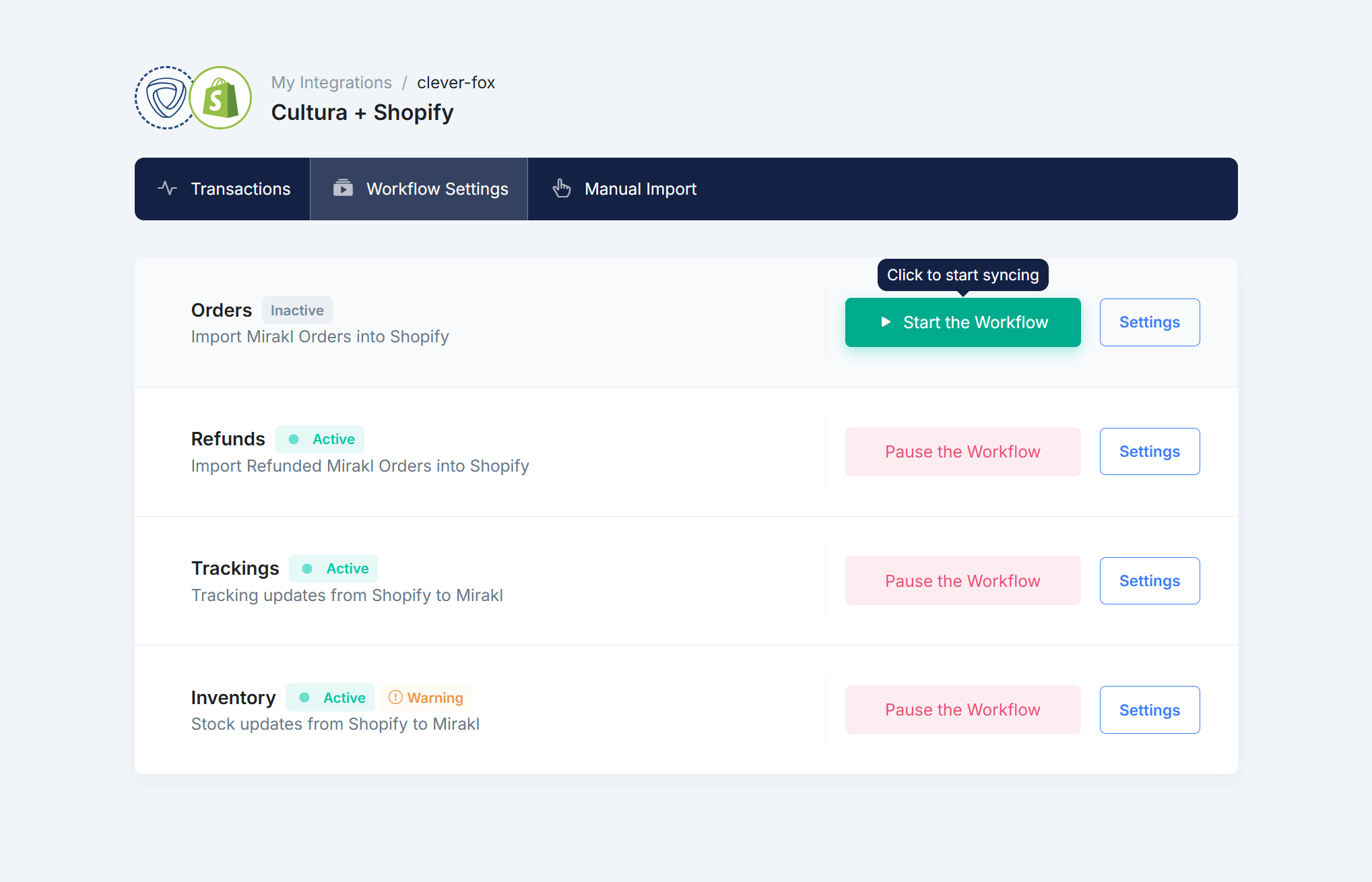
Task: Pause the Refunds workflow
Action: (x=962, y=451)
